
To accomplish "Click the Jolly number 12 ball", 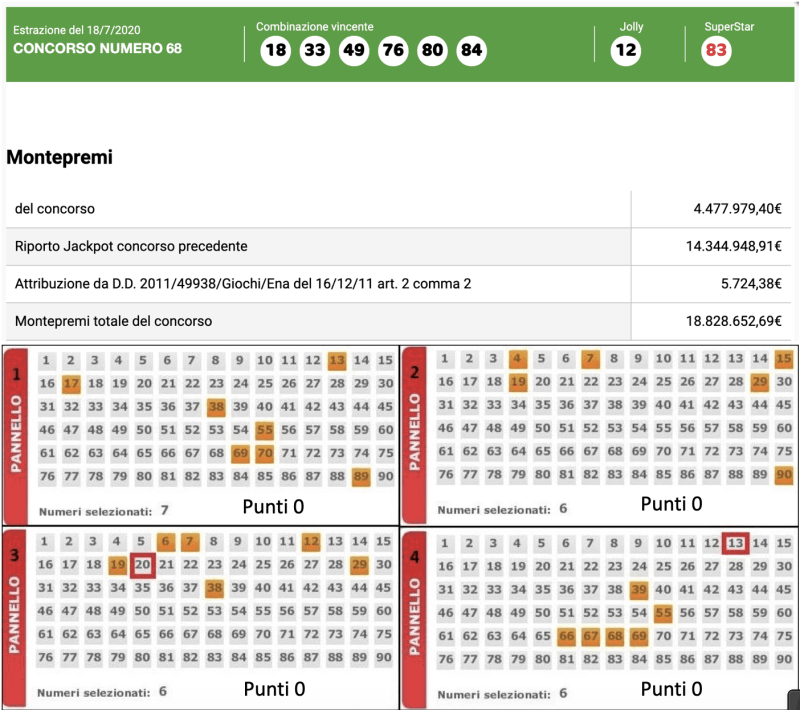I will coord(626,51).
